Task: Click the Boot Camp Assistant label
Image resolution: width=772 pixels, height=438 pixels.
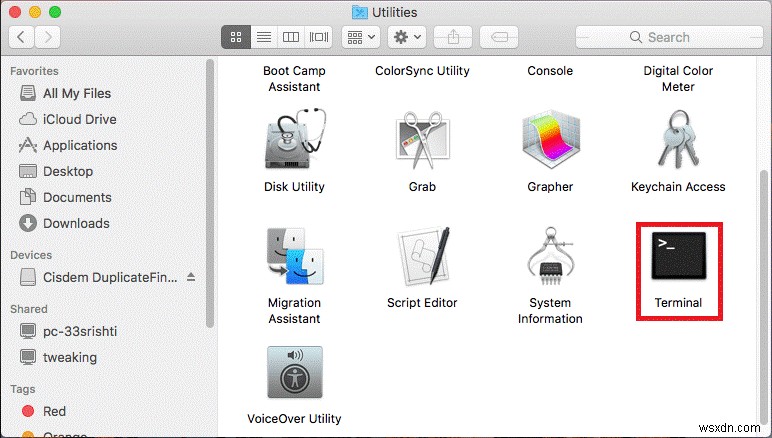Action: [294, 79]
